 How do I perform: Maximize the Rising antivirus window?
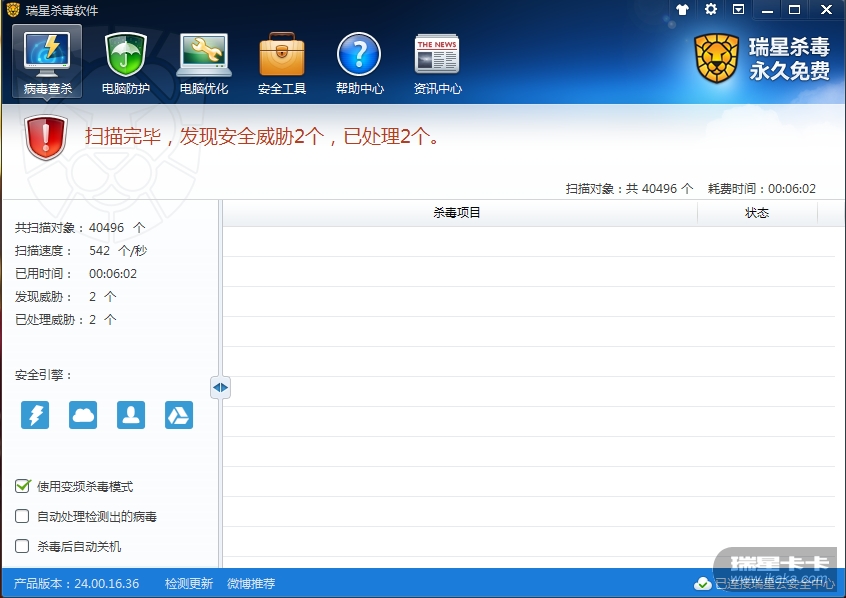point(794,10)
